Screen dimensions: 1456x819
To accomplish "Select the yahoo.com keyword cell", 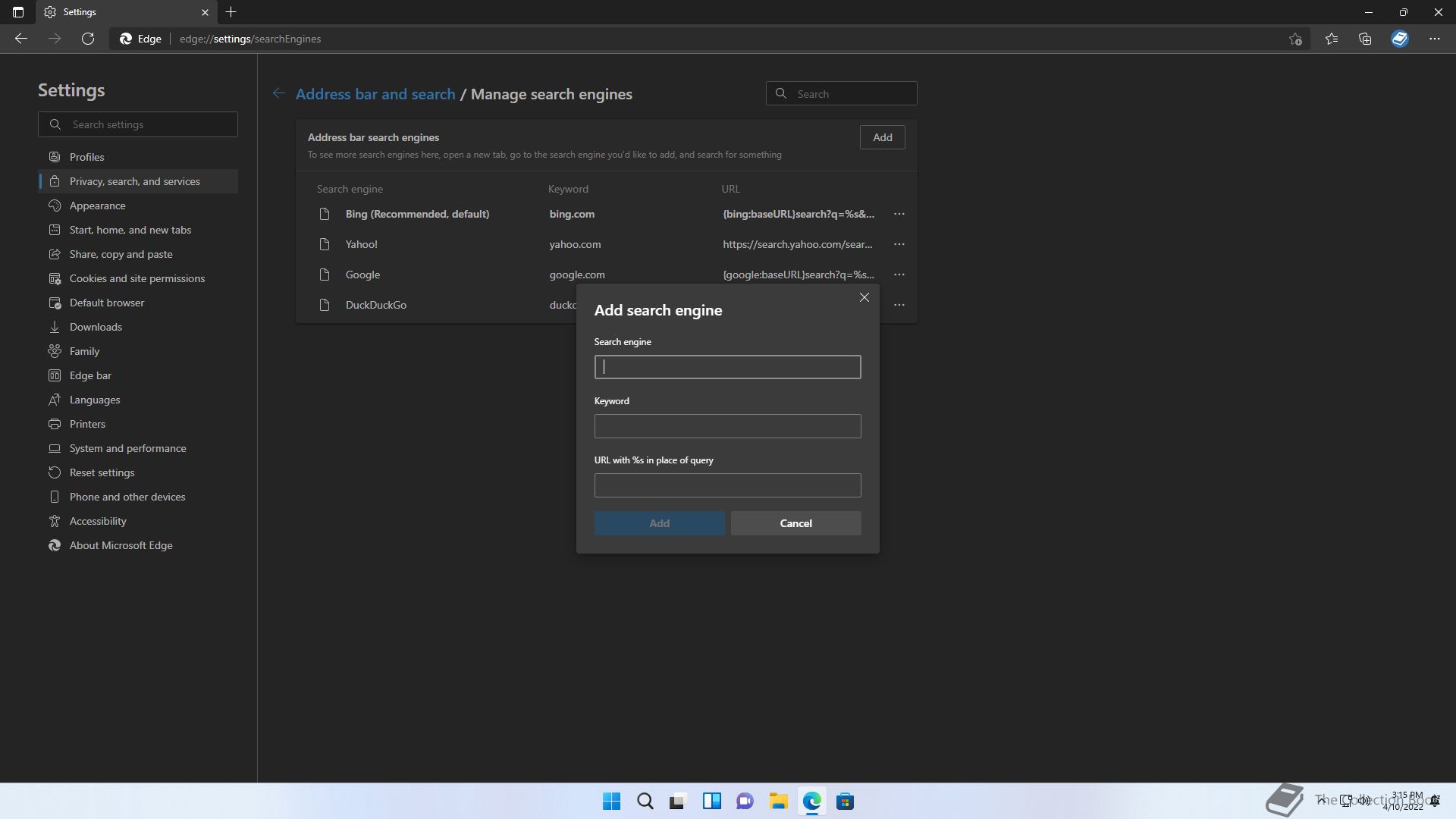I will click(x=575, y=244).
